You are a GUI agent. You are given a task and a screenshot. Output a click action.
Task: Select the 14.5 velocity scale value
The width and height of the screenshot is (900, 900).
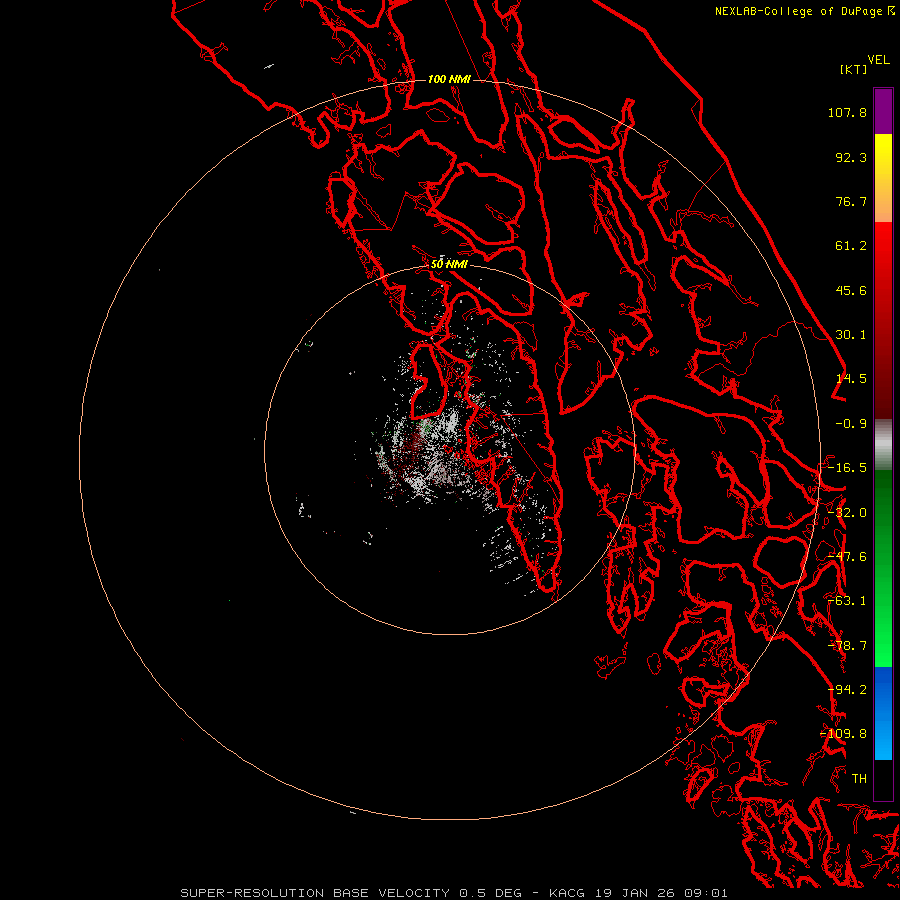851,379
